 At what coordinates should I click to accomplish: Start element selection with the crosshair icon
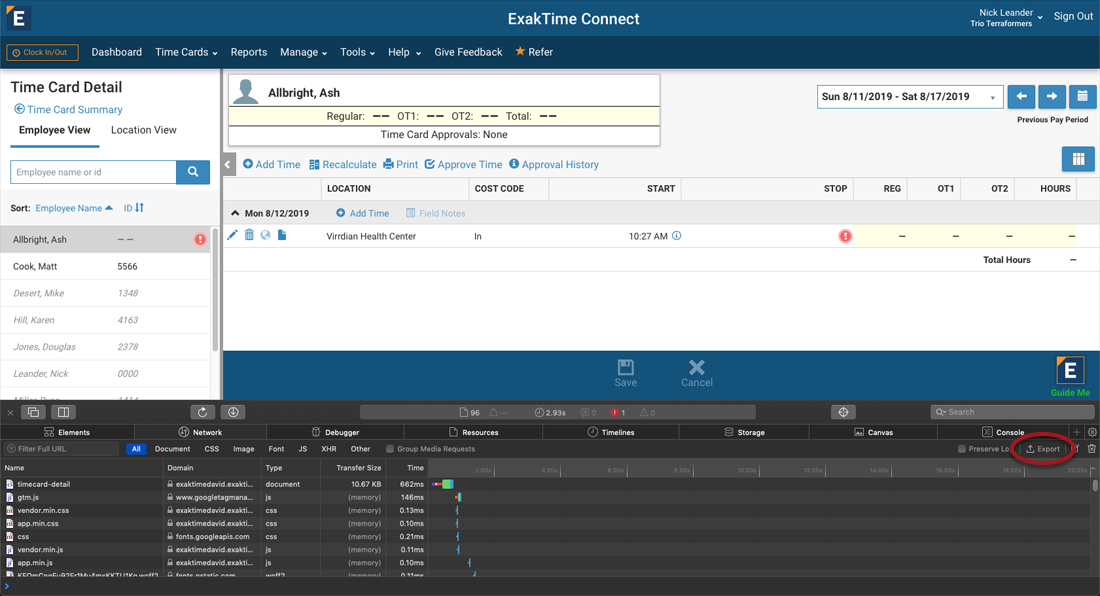(x=843, y=412)
